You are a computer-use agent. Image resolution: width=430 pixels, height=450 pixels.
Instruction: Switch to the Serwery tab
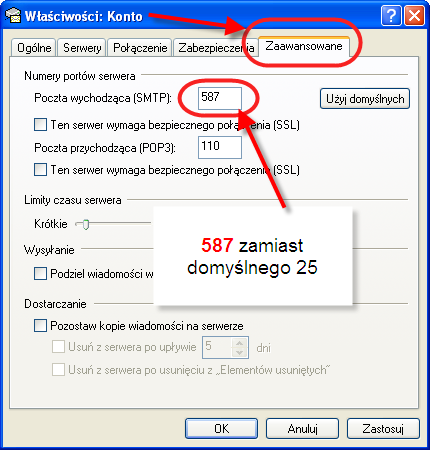(x=82, y=48)
